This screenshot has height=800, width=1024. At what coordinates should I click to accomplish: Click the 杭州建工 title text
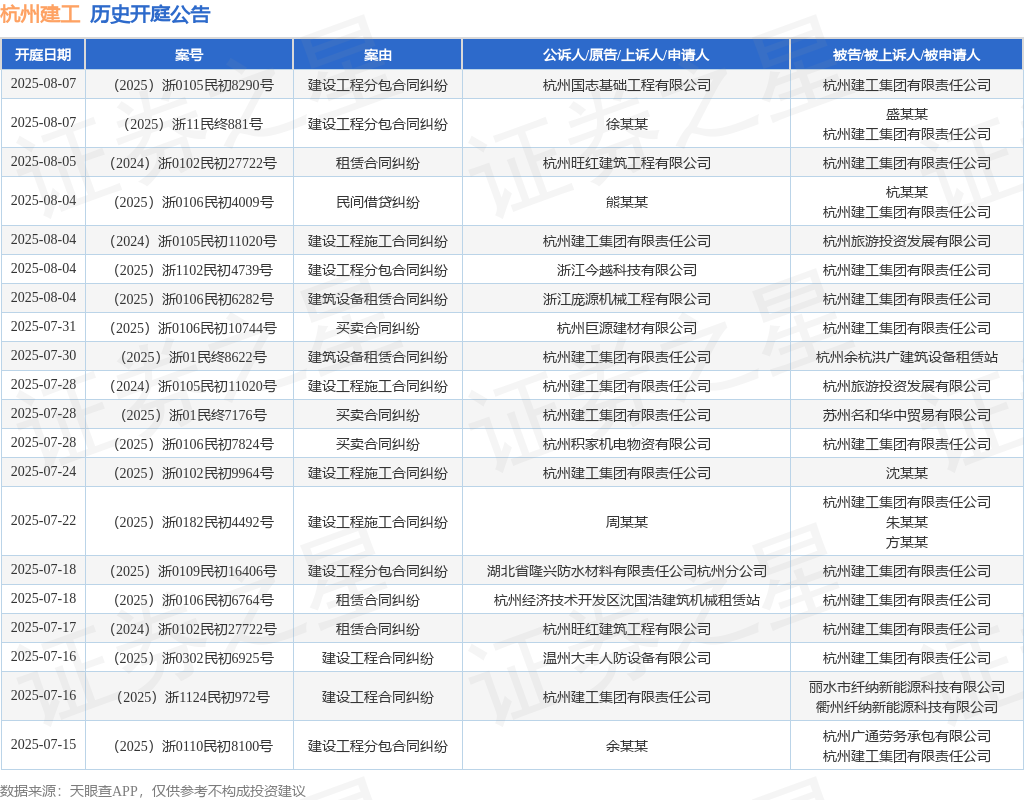click(x=40, y=14)
